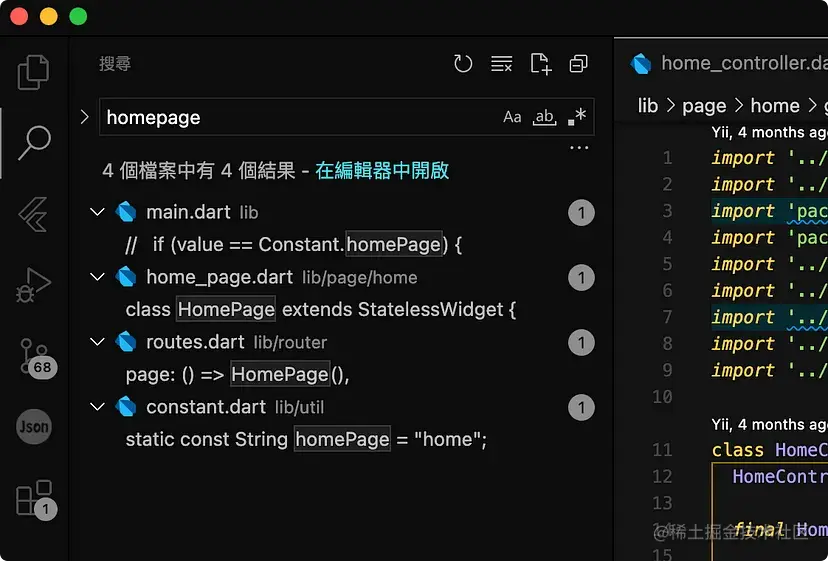Toggle Match Case search option
Screen dimensions: 828x561
click(512, 117)
